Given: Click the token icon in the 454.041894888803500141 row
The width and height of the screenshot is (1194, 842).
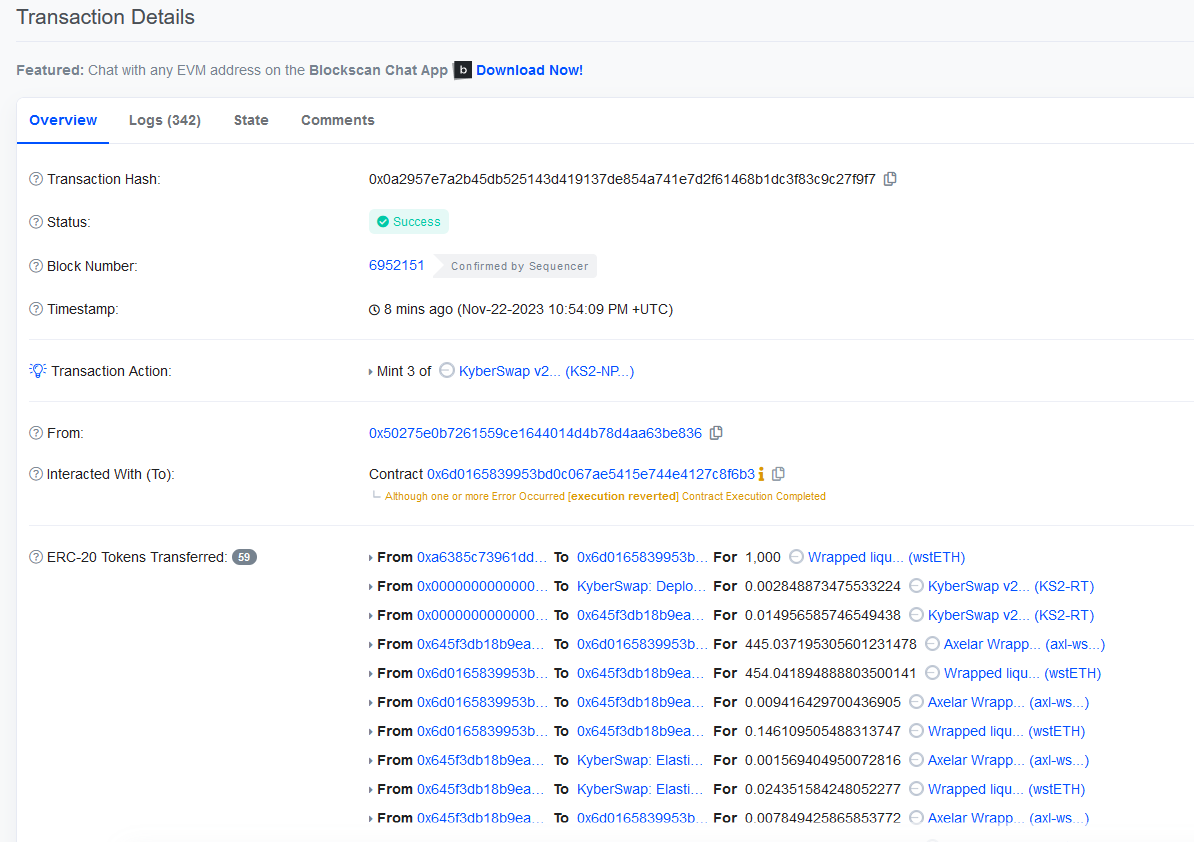Looking at the screenshot, I should (x=932, y=673).
